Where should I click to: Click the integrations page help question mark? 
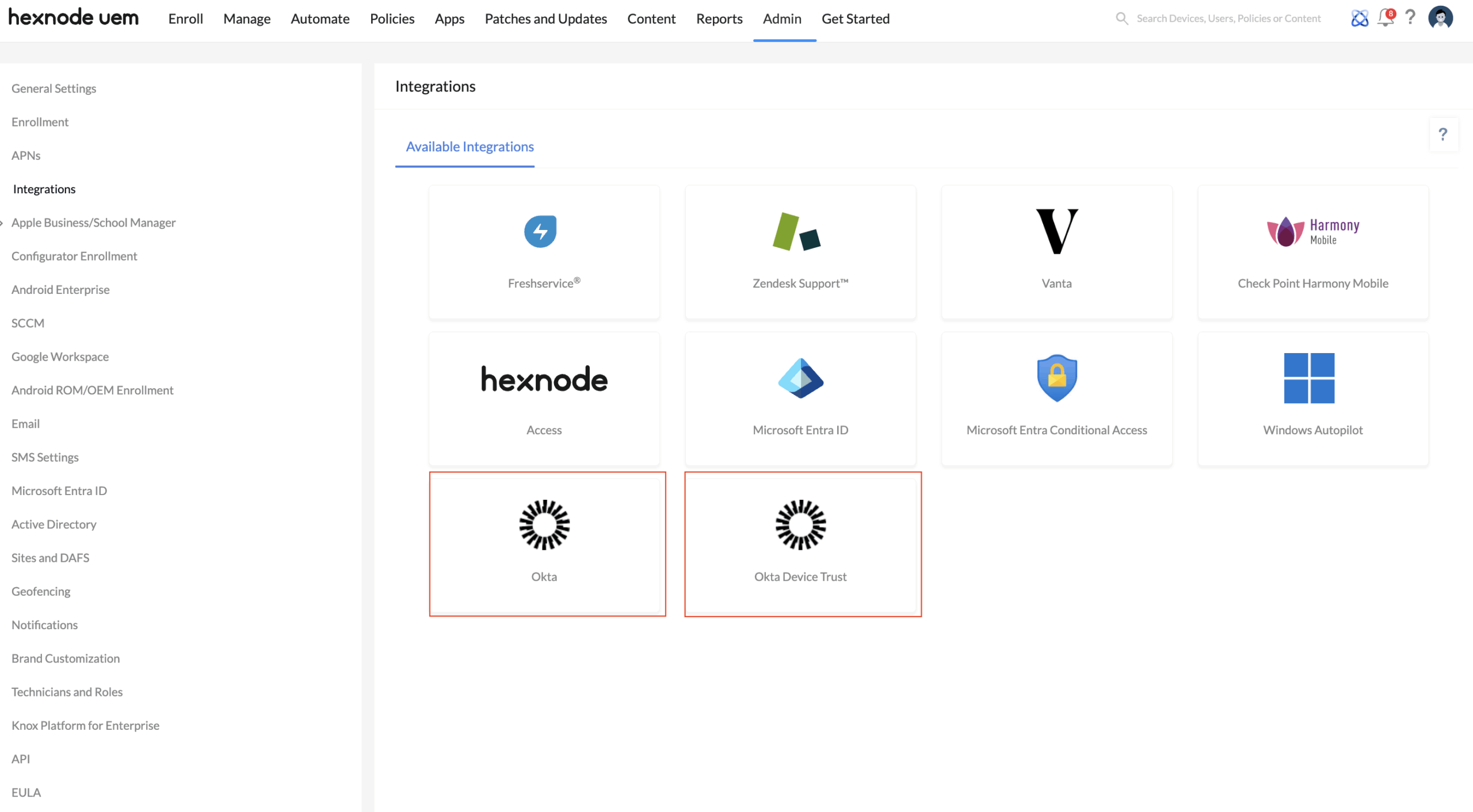coord(1443,135)
